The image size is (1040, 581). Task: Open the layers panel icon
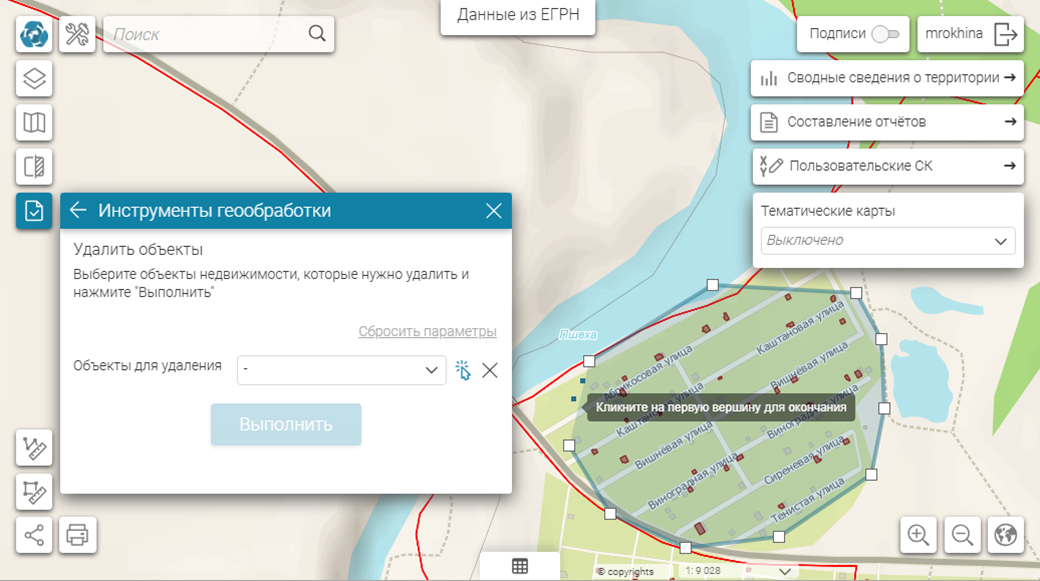[34, 79]
